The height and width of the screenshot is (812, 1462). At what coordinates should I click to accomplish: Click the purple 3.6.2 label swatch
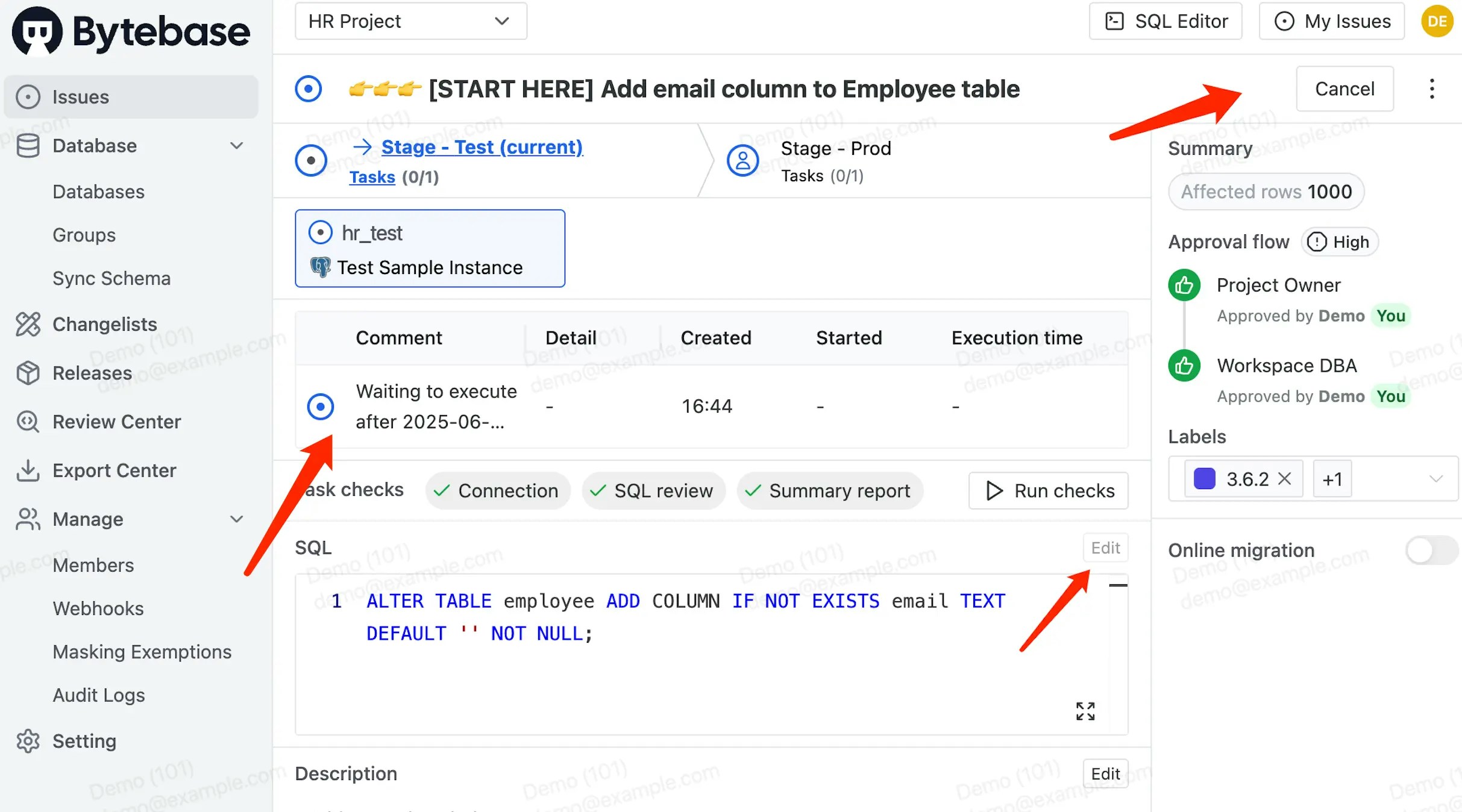1204,479
